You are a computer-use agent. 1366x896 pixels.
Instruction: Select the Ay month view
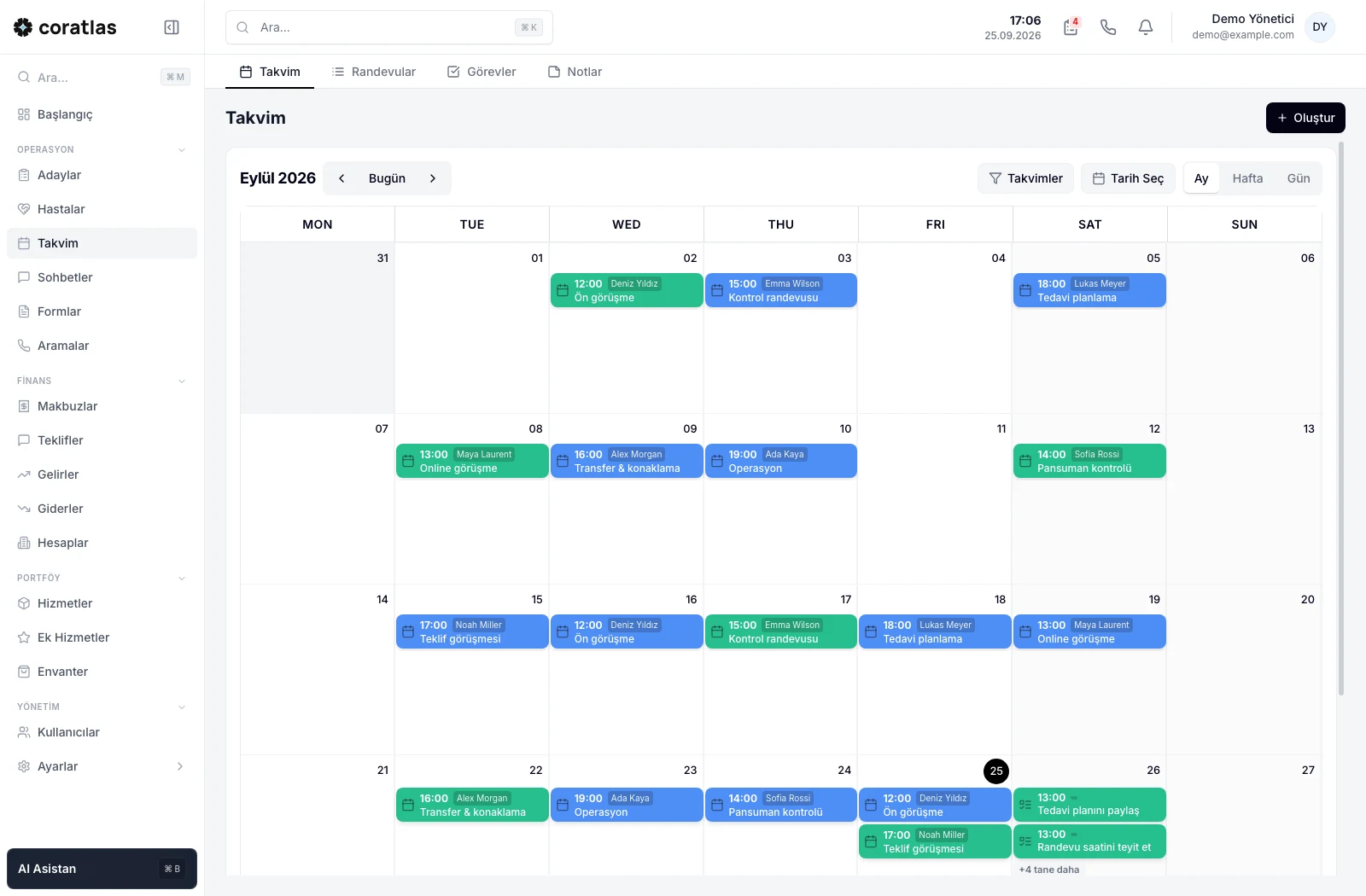coord(1201,178)
